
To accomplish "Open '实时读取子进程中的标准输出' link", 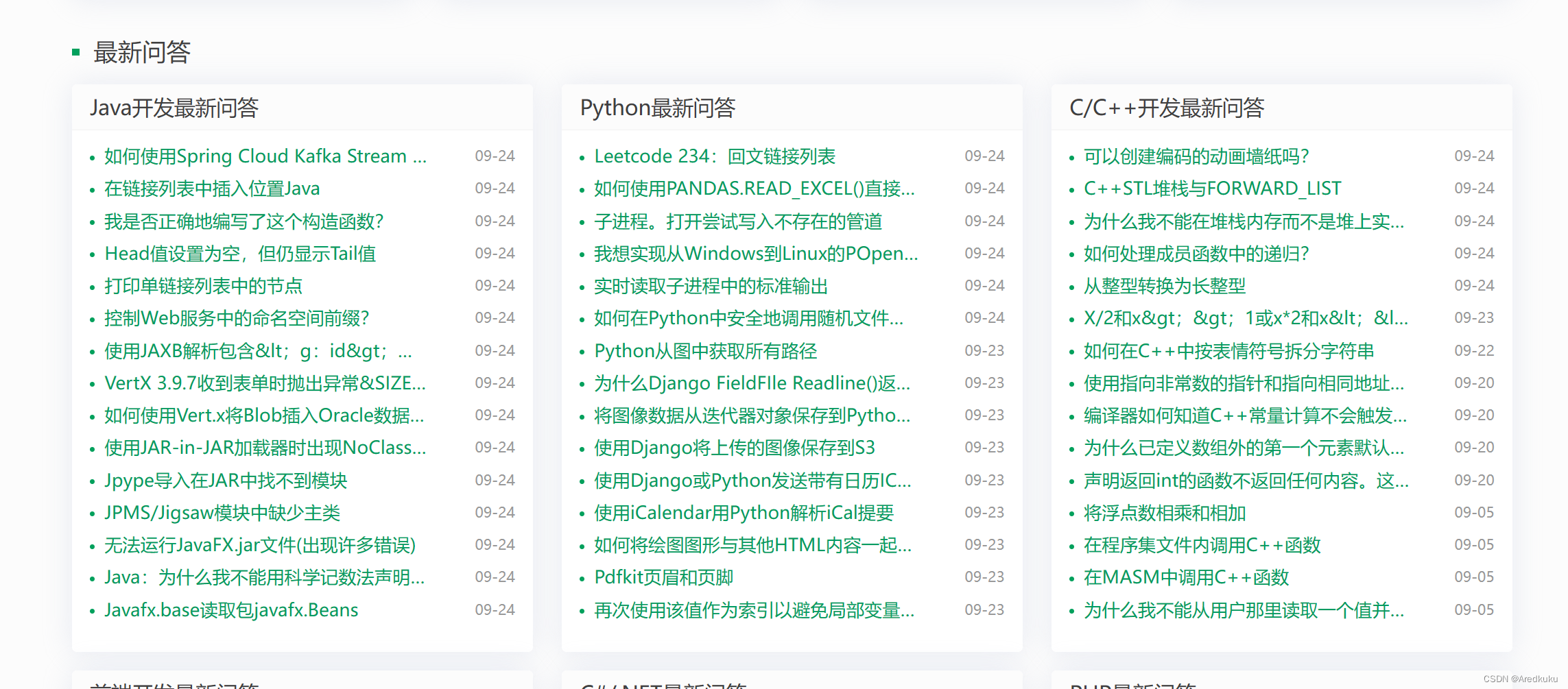I will [711, 286].
